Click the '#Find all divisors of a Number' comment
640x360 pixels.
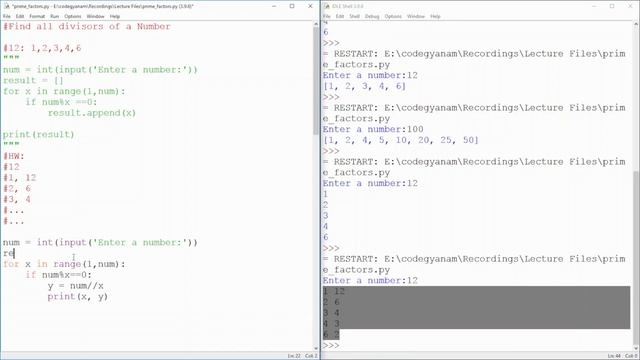[x=87, y=27]
